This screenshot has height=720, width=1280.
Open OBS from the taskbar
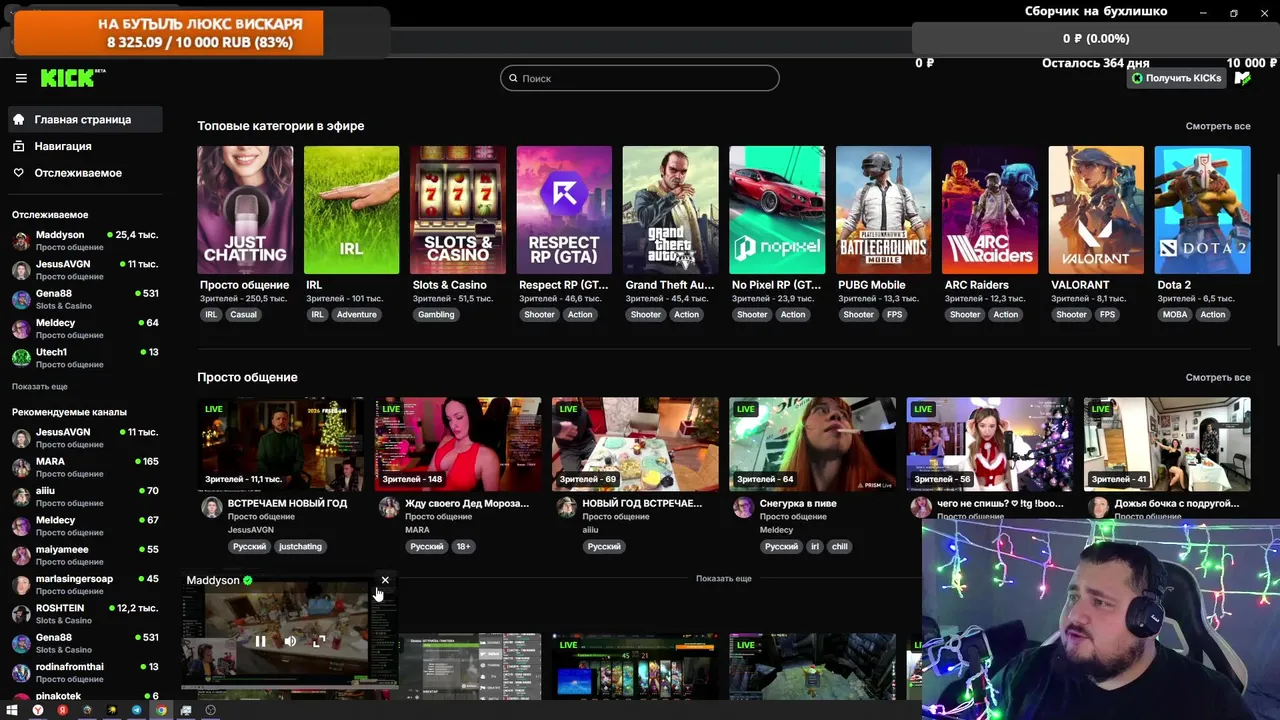[210, 710]
